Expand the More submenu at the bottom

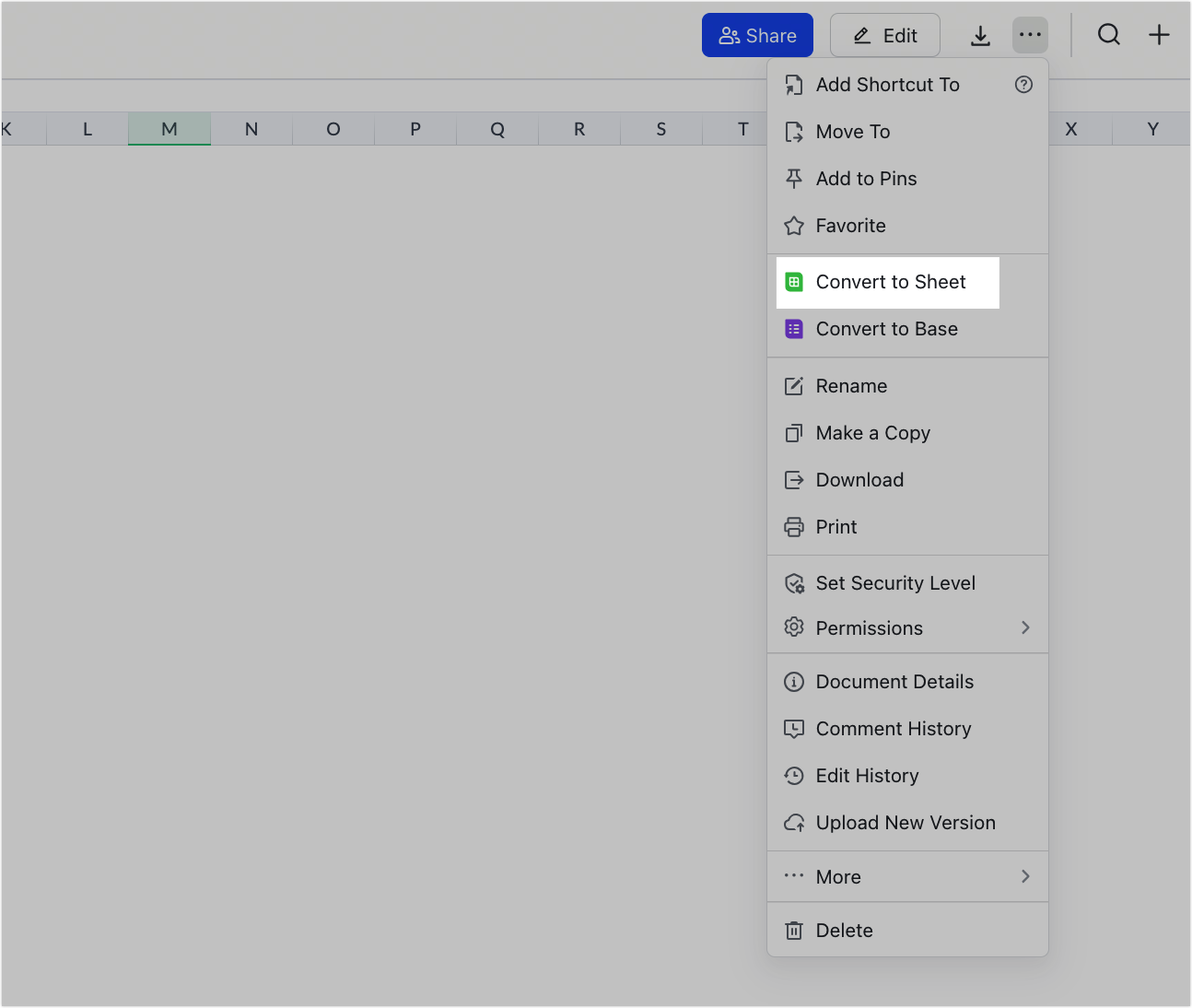[x=1025, y=876]
